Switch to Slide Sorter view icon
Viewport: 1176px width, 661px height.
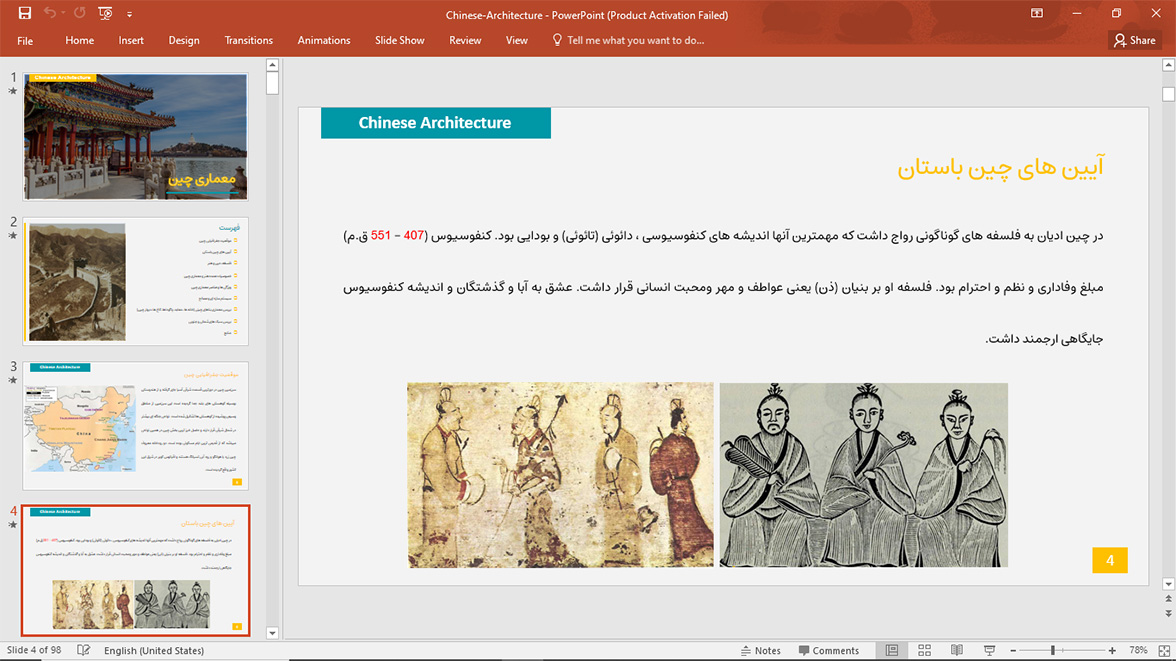click(x=925, y=650)
